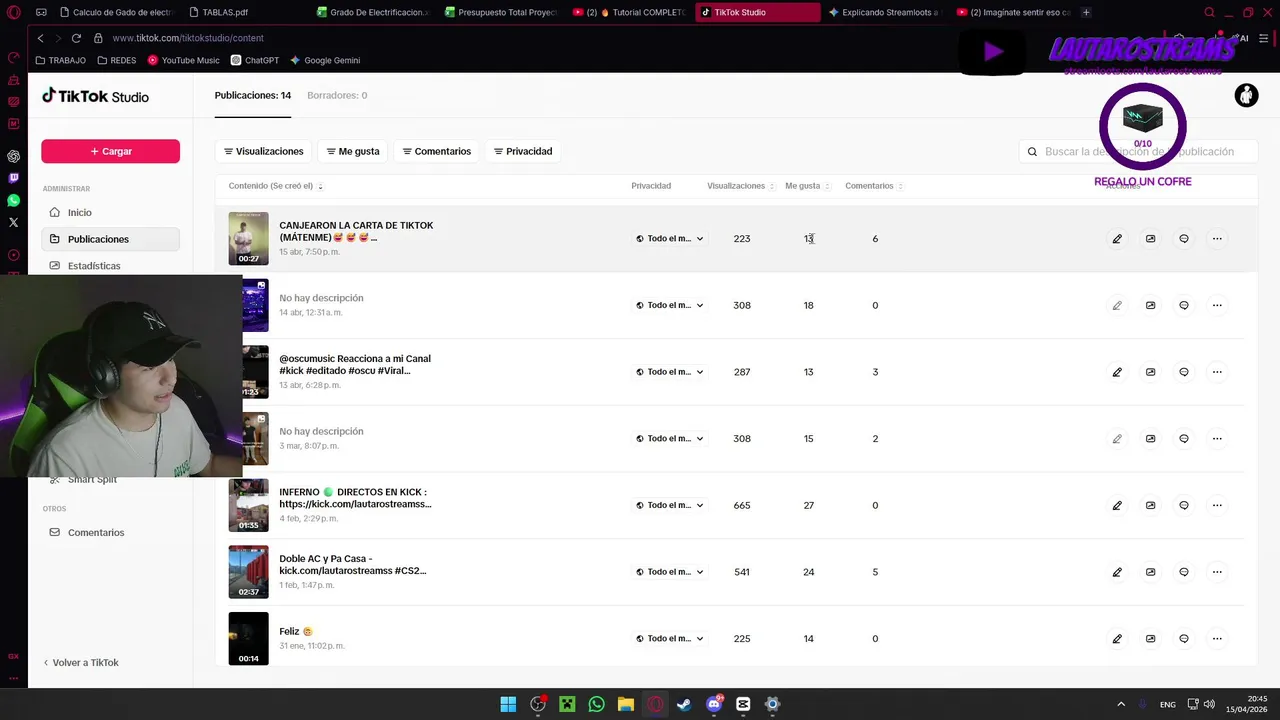Open the profile avatar menu
Image resolution: width=1280 pixels, height=720 pixels.
pos(1246,96)
